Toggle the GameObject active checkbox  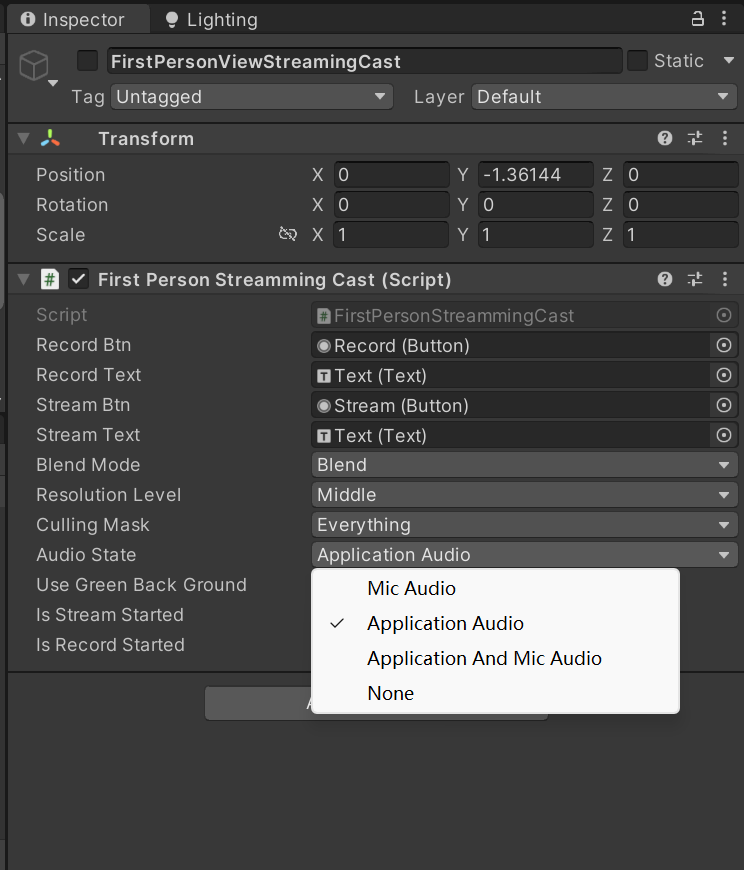(x=88, y=60)
